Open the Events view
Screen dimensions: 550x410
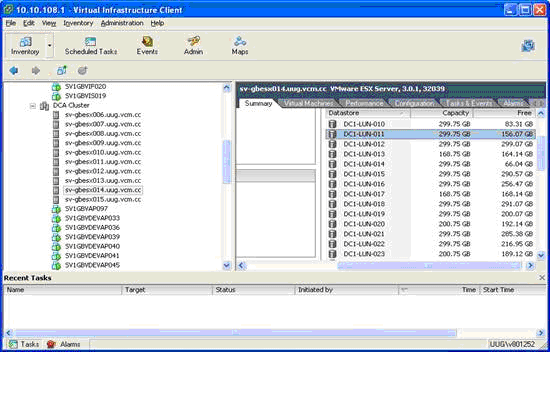[147, 46]
